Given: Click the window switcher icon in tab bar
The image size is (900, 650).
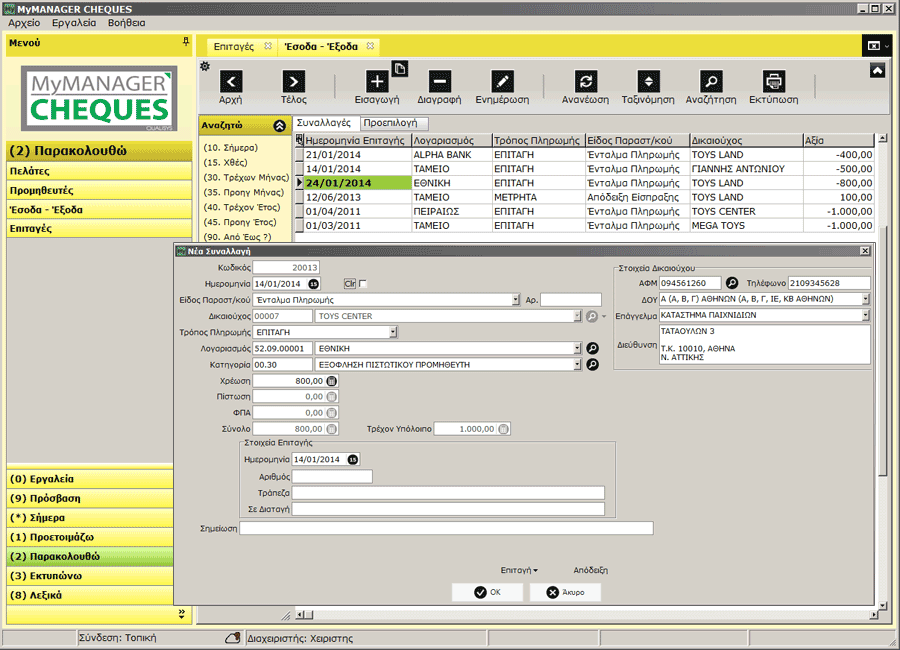Looking at the screenshot, I should point(874,46).
